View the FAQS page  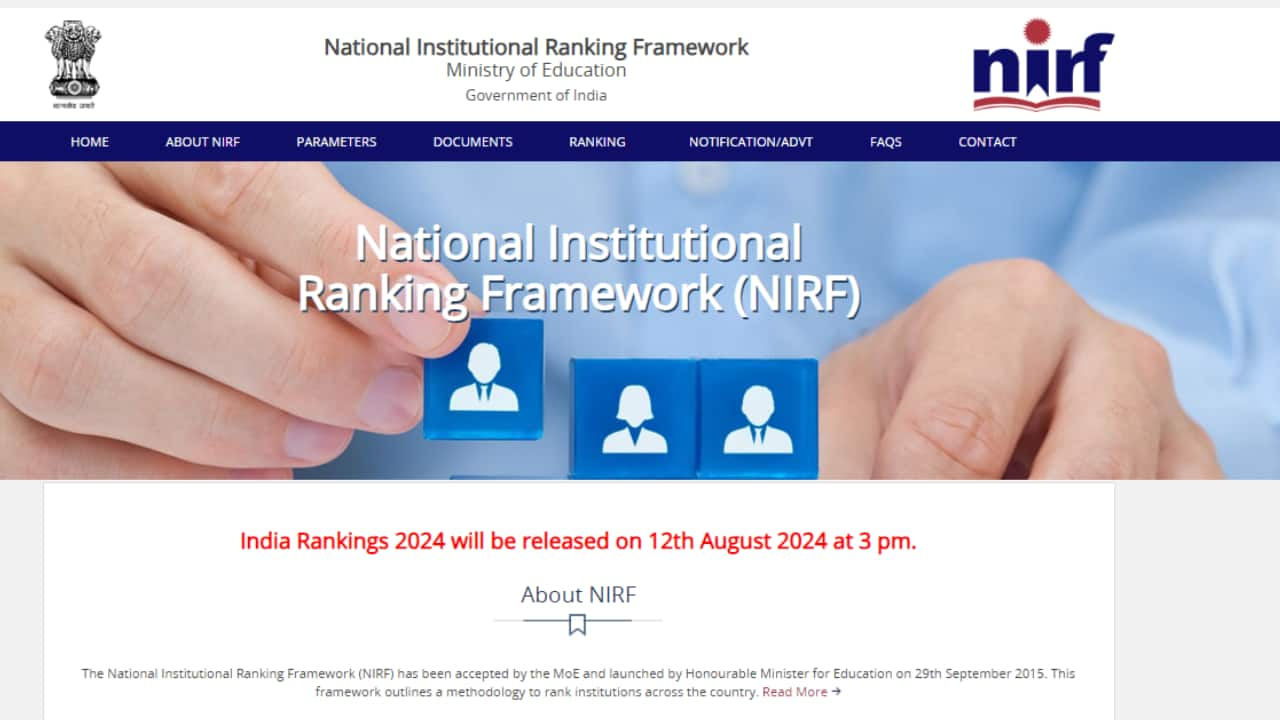(886, 142)
